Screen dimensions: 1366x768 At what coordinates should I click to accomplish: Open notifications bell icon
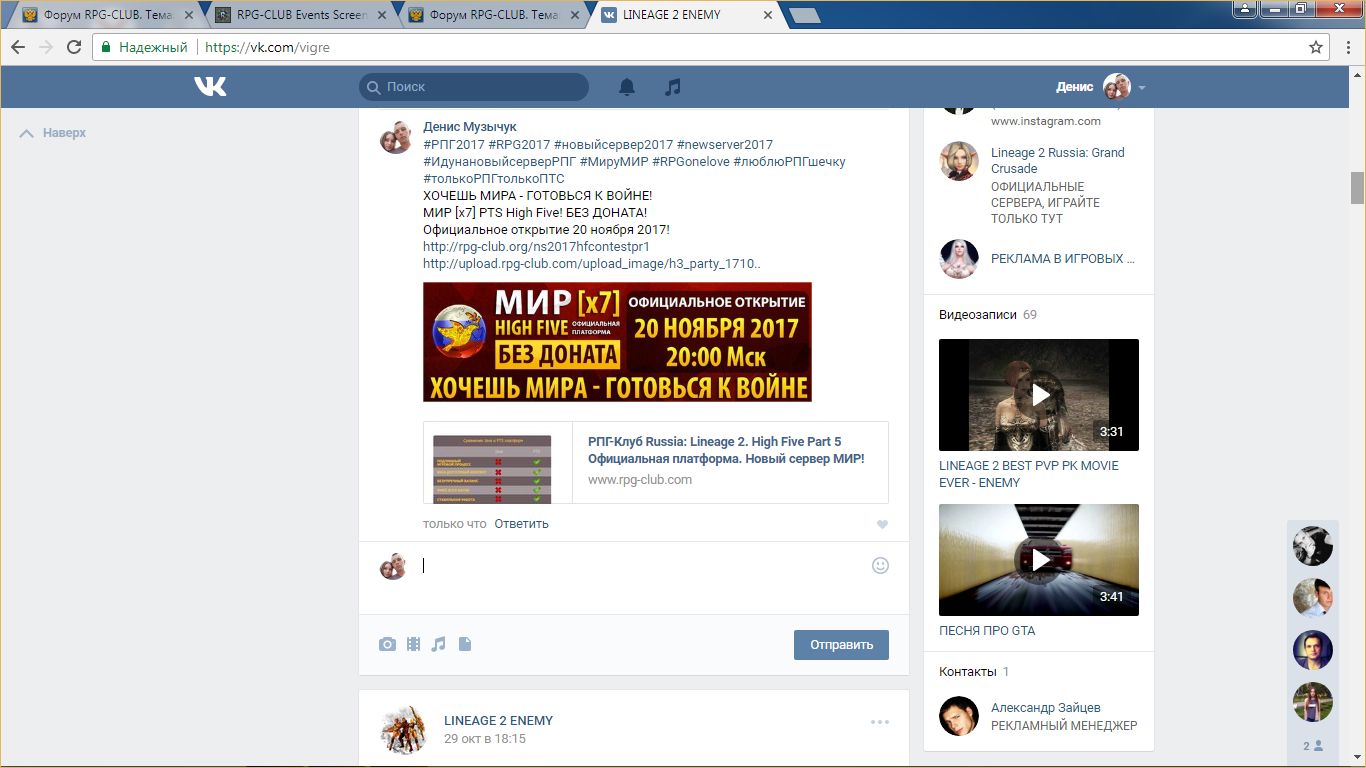point(627,87)
